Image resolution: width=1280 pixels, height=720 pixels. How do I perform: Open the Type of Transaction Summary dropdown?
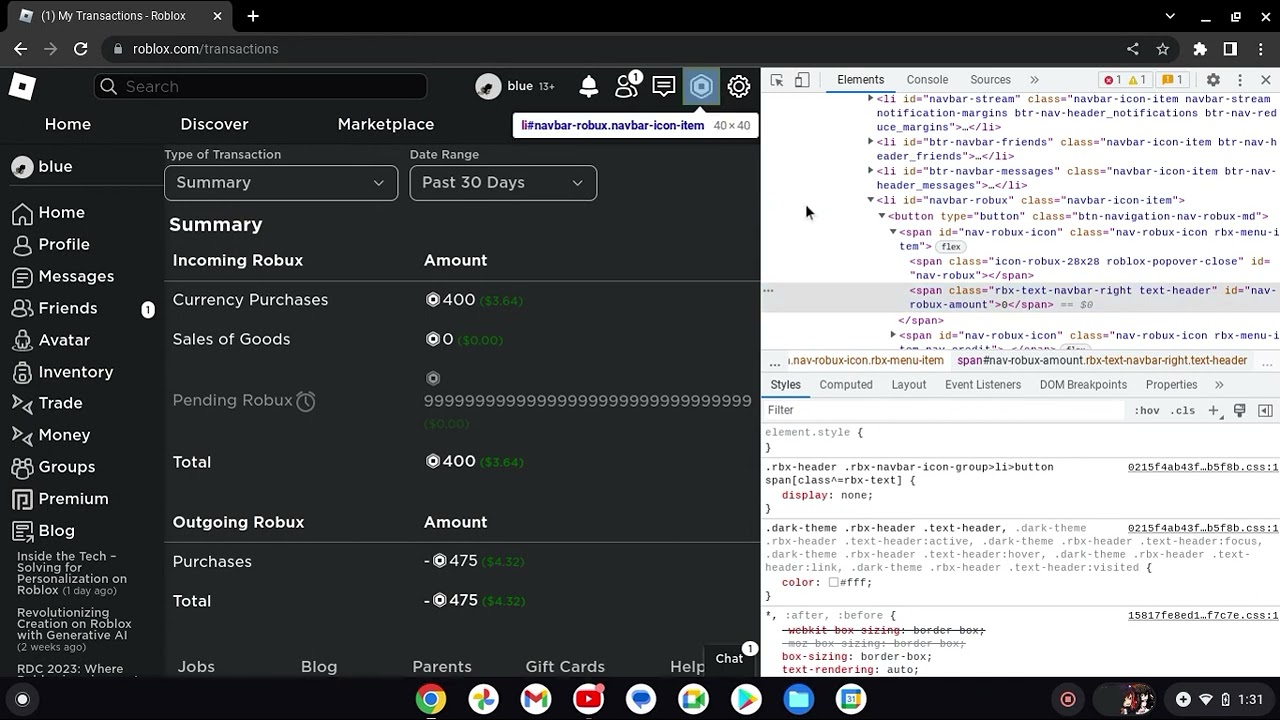coord(281,183)
